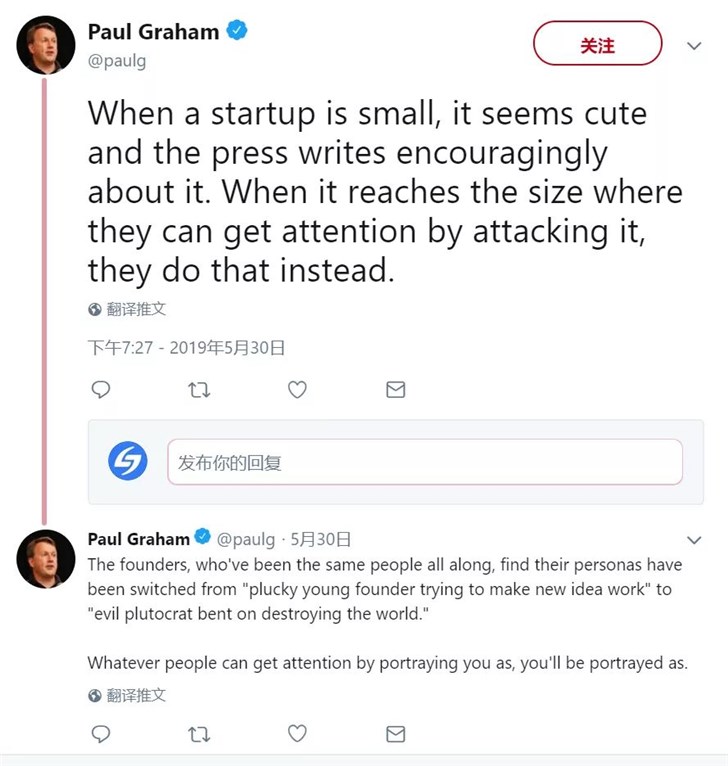Translate the second tweet via 翻译推文
The width and height of the screenshot is (728, 766).
coord(136,695)
